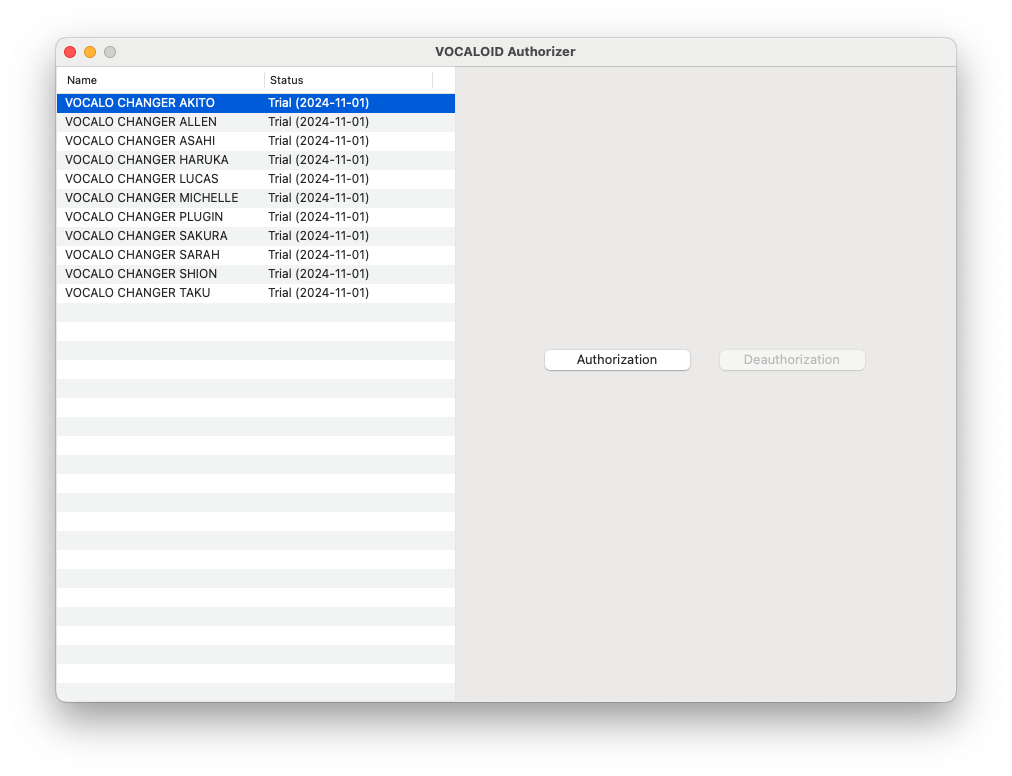Click the Authorization button
Screen dimensions: 1012x776
click(617, 360)
